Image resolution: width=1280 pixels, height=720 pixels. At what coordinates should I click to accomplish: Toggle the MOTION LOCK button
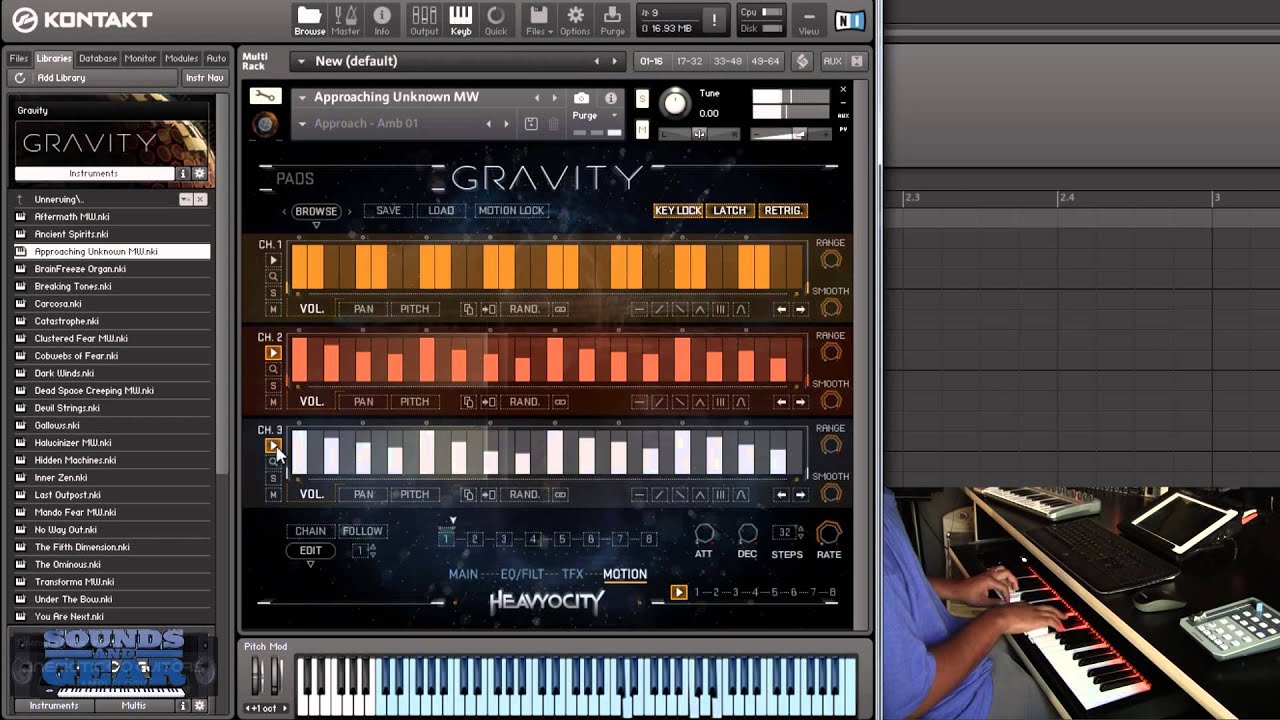(511, 211)
